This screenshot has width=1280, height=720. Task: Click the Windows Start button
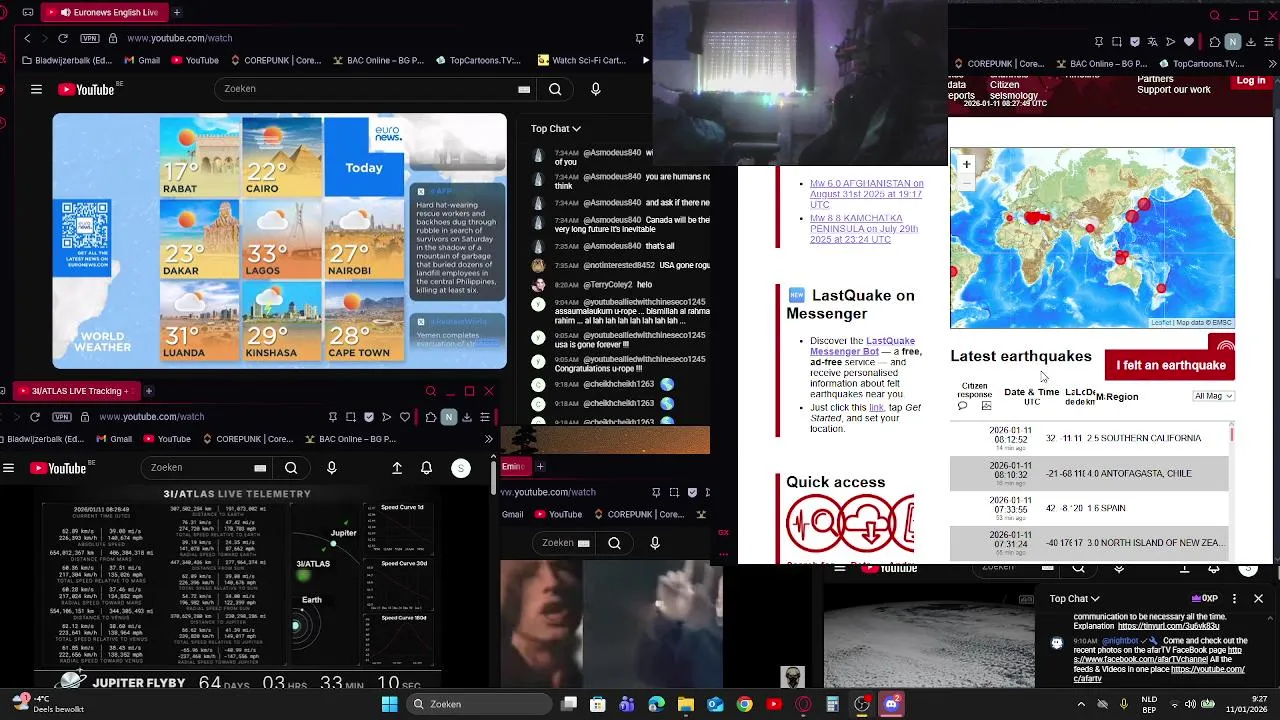tap(389, 704)
